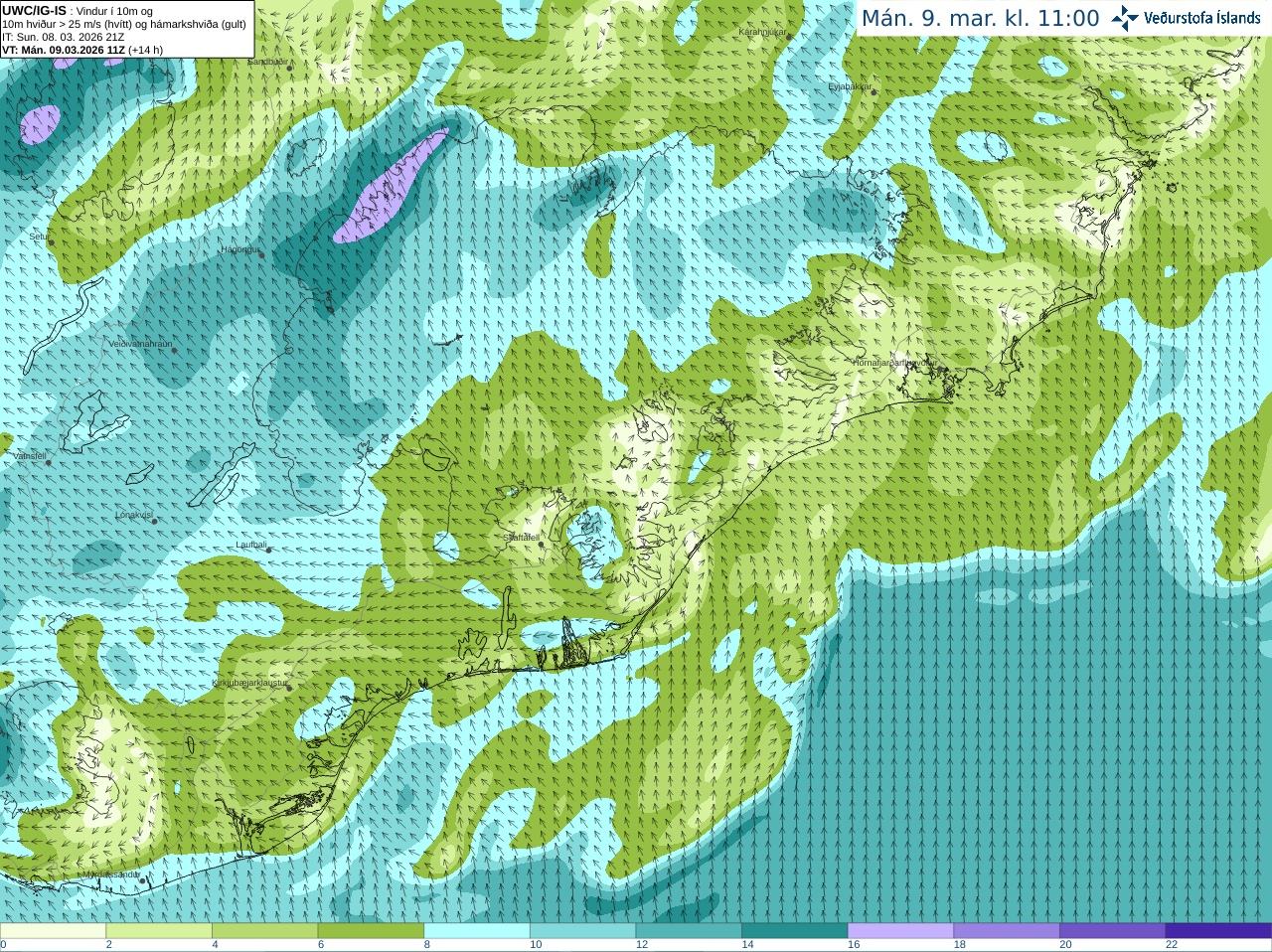
Task: Click the Laufbali station label
Action: [x=251, y=545]
